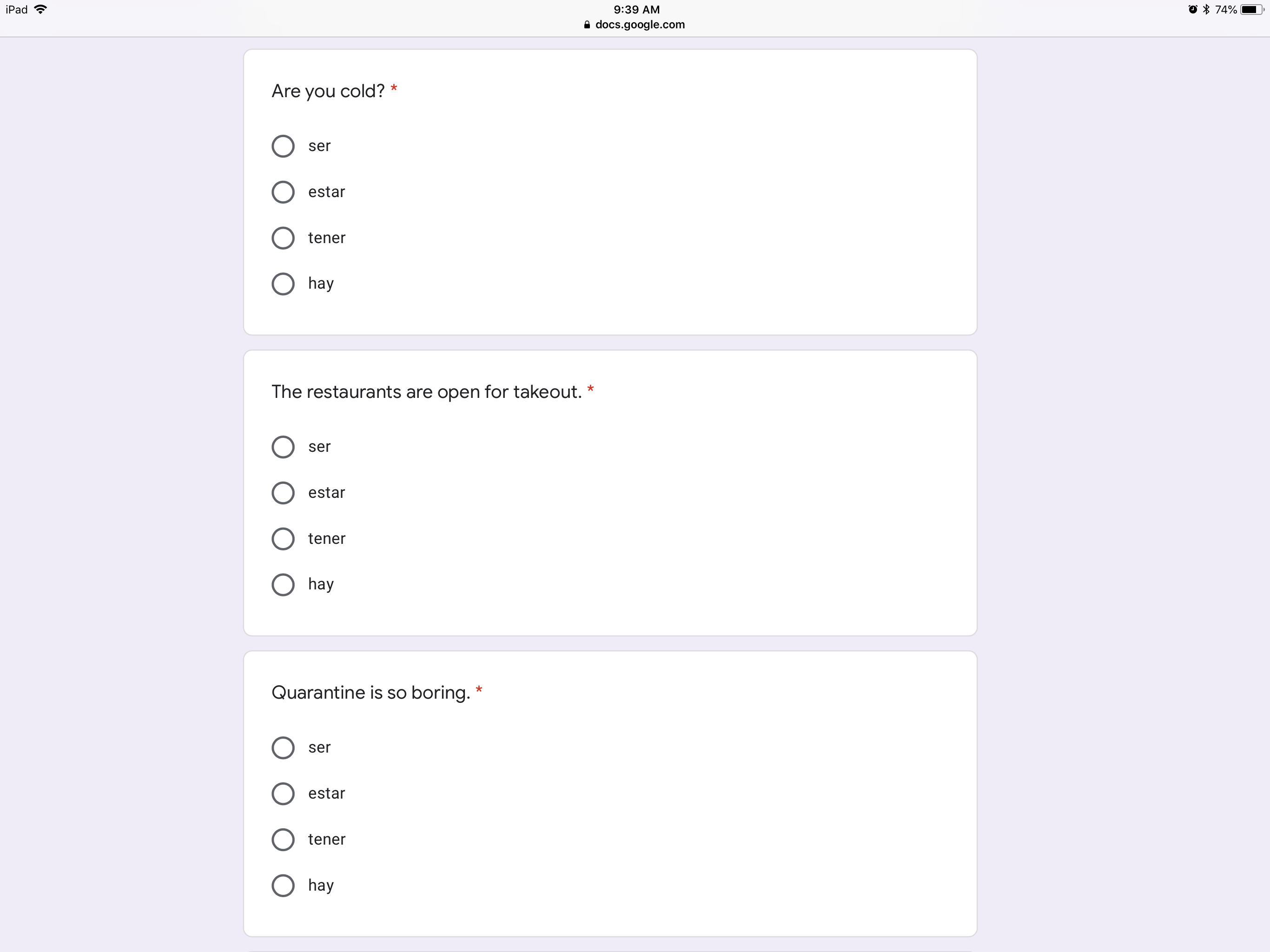Tap the docs.google.com address bar
1270x952 pixels.
coord(640,25)
